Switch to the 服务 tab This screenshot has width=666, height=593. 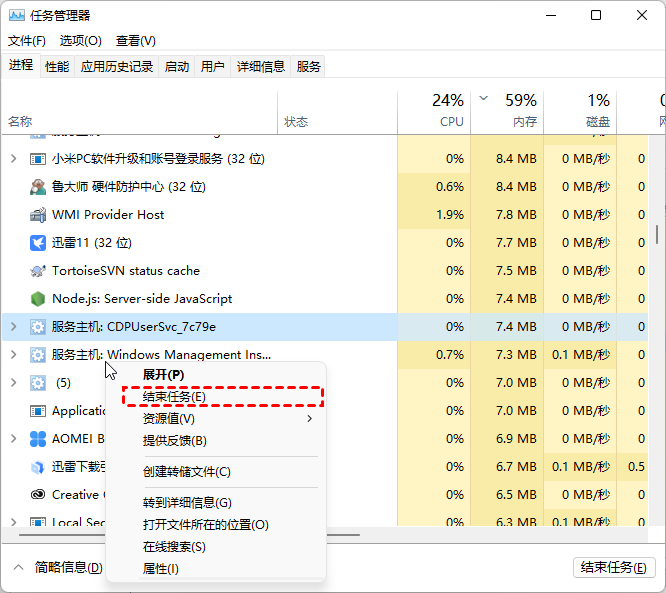click(308, 67)
